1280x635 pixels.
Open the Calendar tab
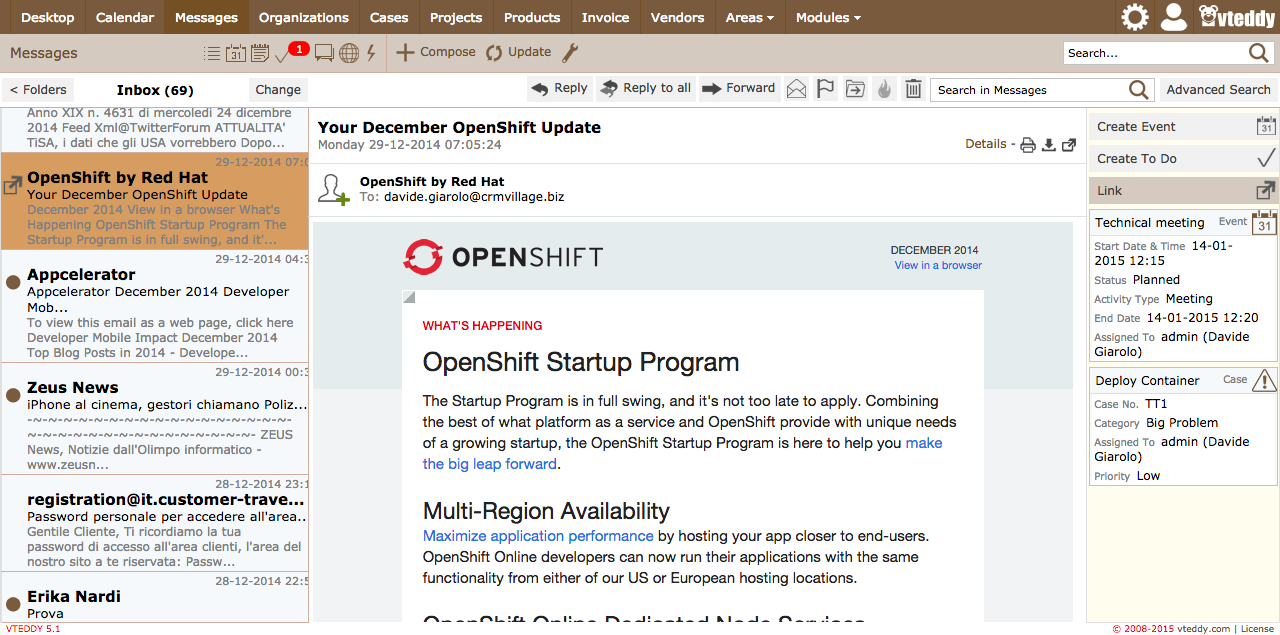[x=125, y=17]
